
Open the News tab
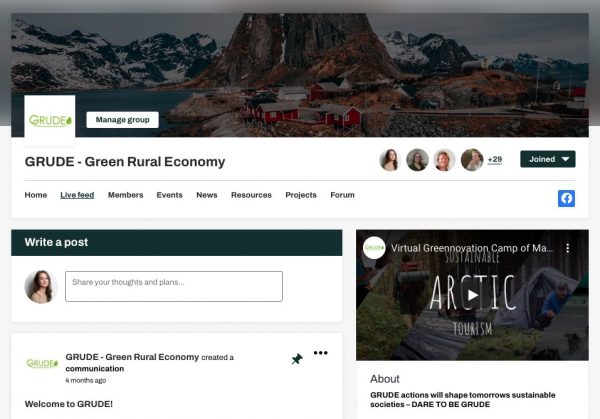207,195
